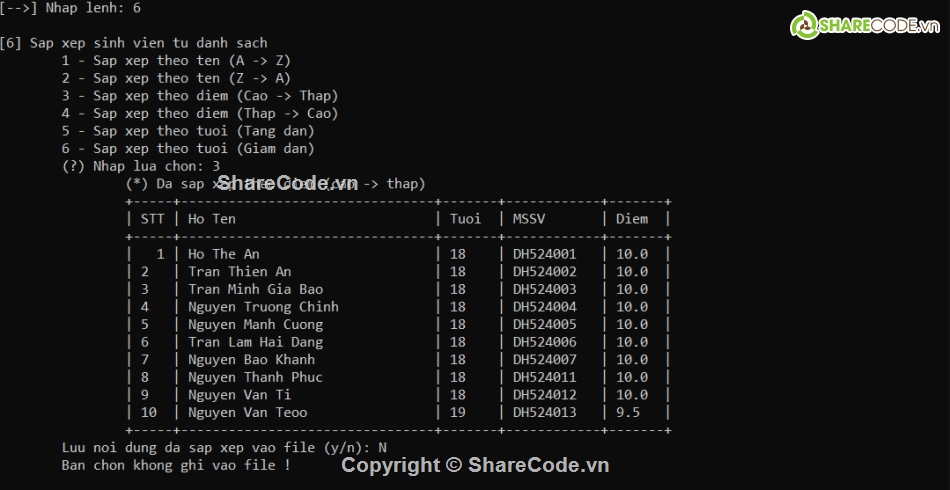Click the age "18" in Nguyen Bao Khanh row
The image size is (950, 490).
coord(457,359)
